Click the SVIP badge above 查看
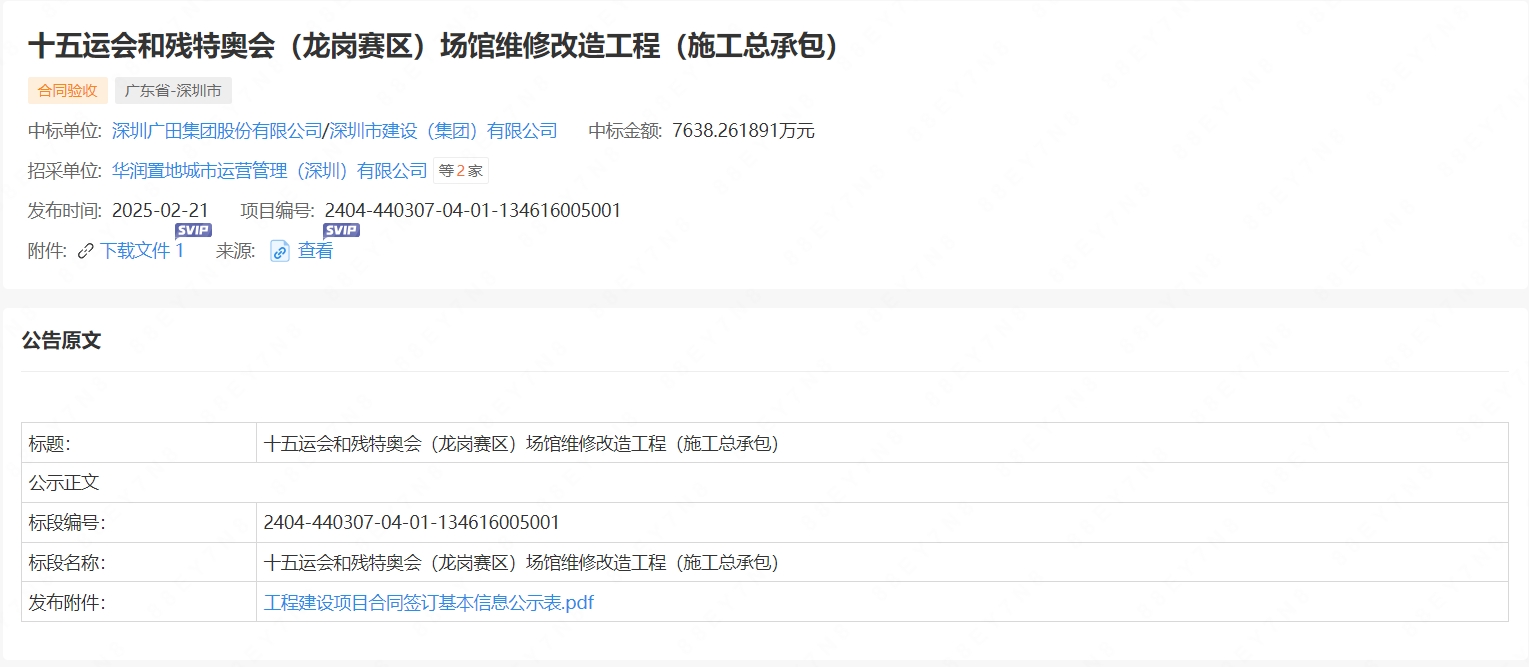This screenshot has height=667, width=1529. tap(341, 230)
